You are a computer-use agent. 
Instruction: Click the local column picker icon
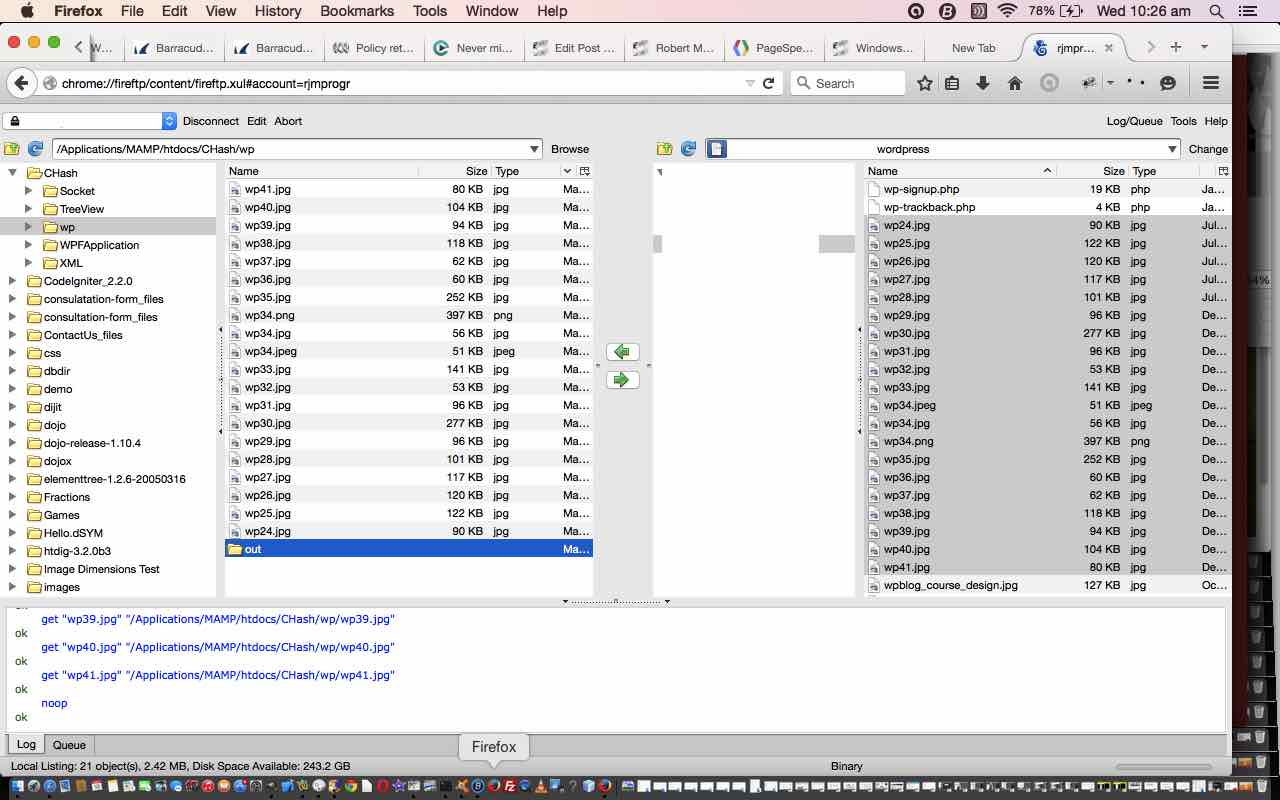pyautogui.click(x=585, y=171)
